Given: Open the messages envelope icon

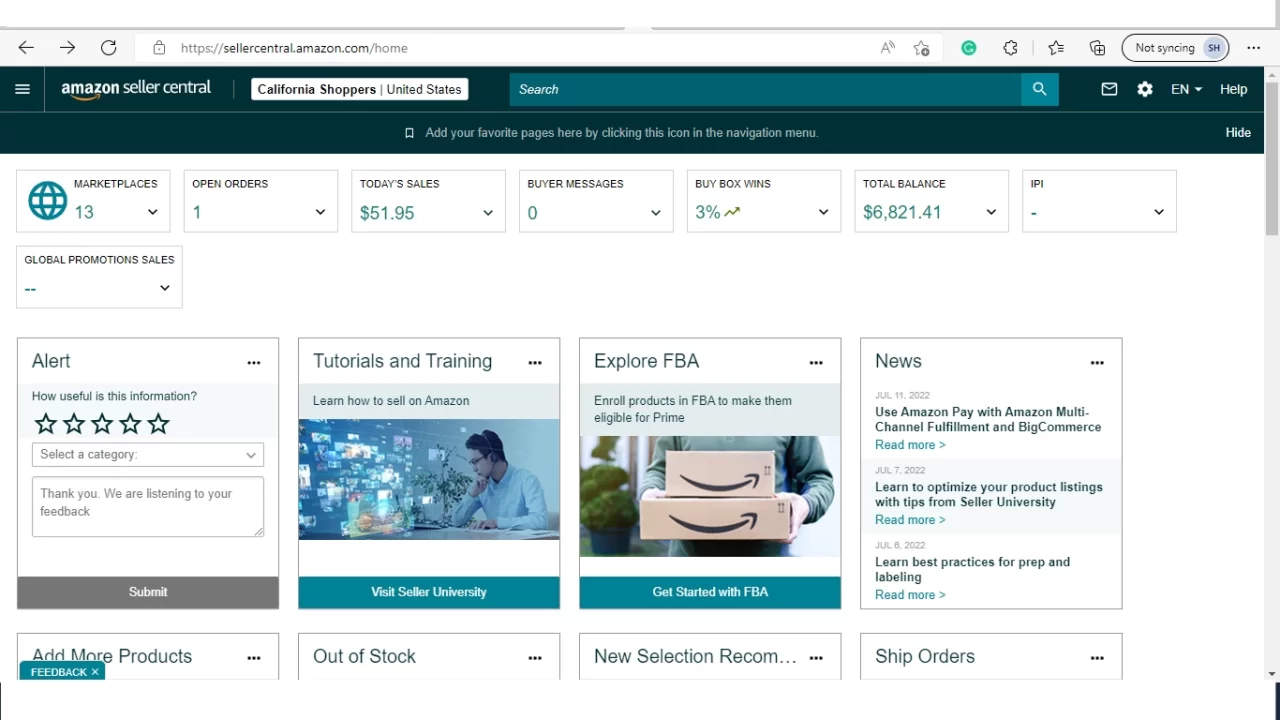Looking at the screenshot, I should [1109, 89].
